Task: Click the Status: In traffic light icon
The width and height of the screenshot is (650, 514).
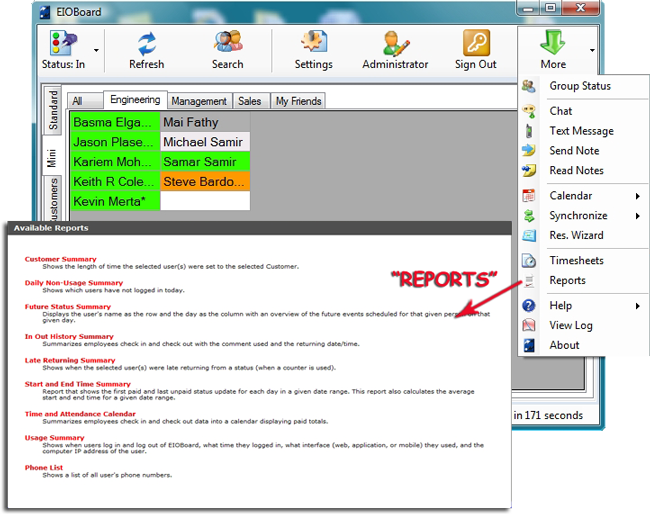Action: click(x=63, y=43)
